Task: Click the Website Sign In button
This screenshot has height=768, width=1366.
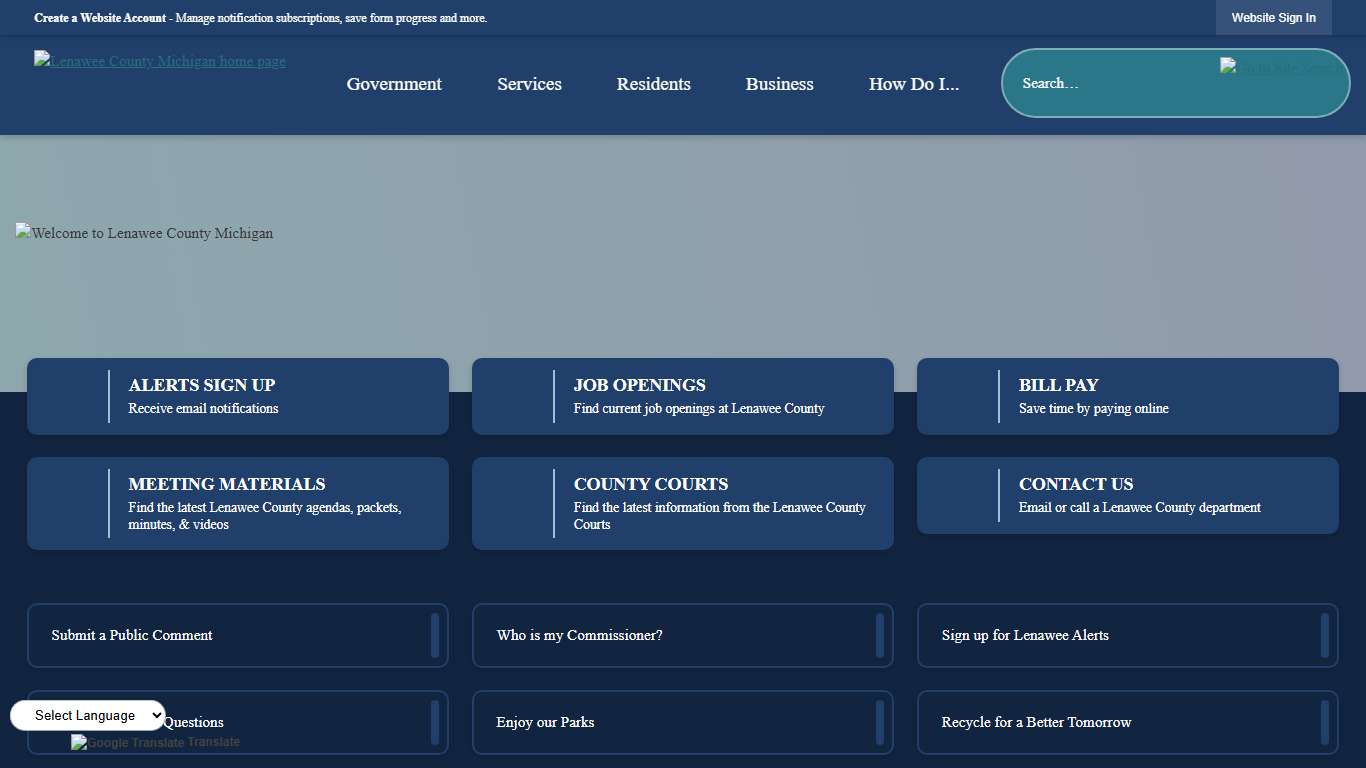Action: click(1273, 17)
